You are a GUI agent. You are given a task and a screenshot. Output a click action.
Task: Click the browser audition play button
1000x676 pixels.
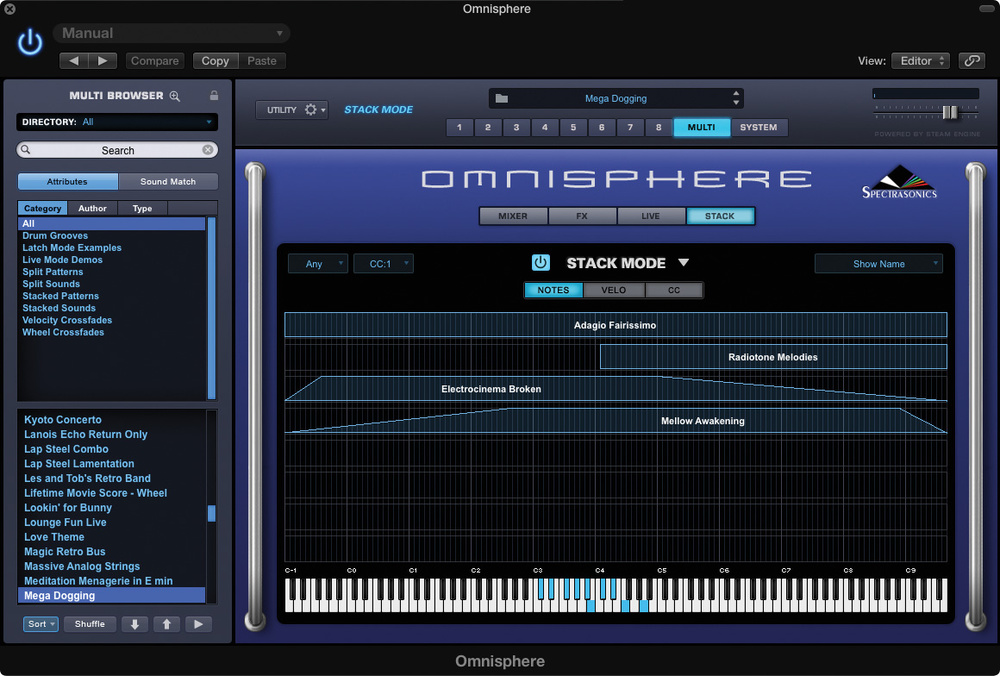(x=198, y=624)
